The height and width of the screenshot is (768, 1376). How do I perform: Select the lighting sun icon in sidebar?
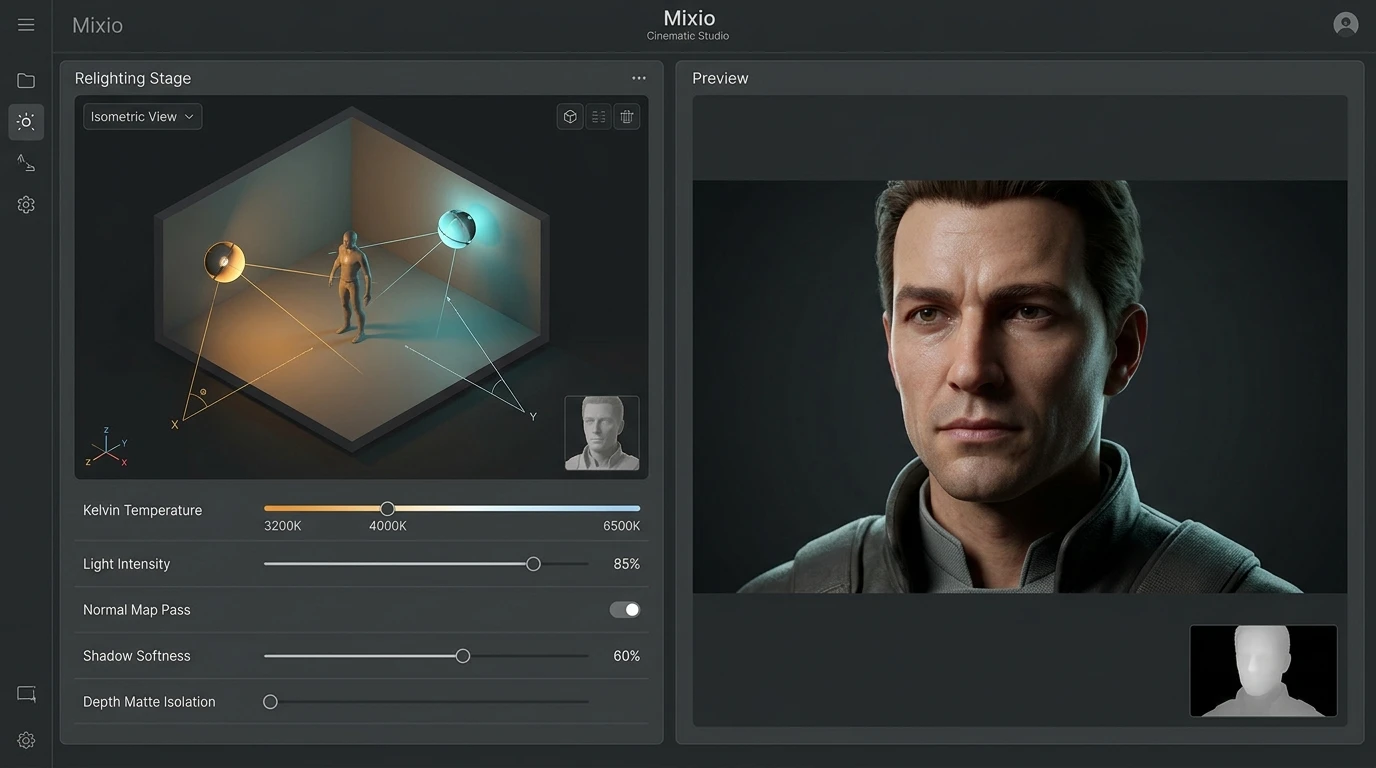click(x=26, y=122)
